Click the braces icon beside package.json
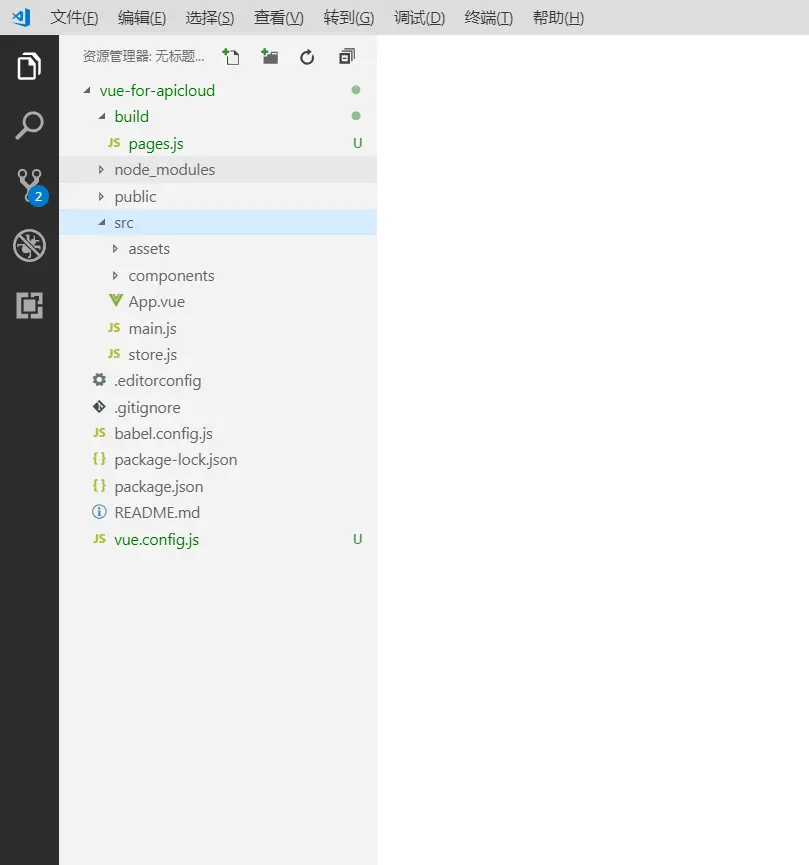 tap(99, 485)
